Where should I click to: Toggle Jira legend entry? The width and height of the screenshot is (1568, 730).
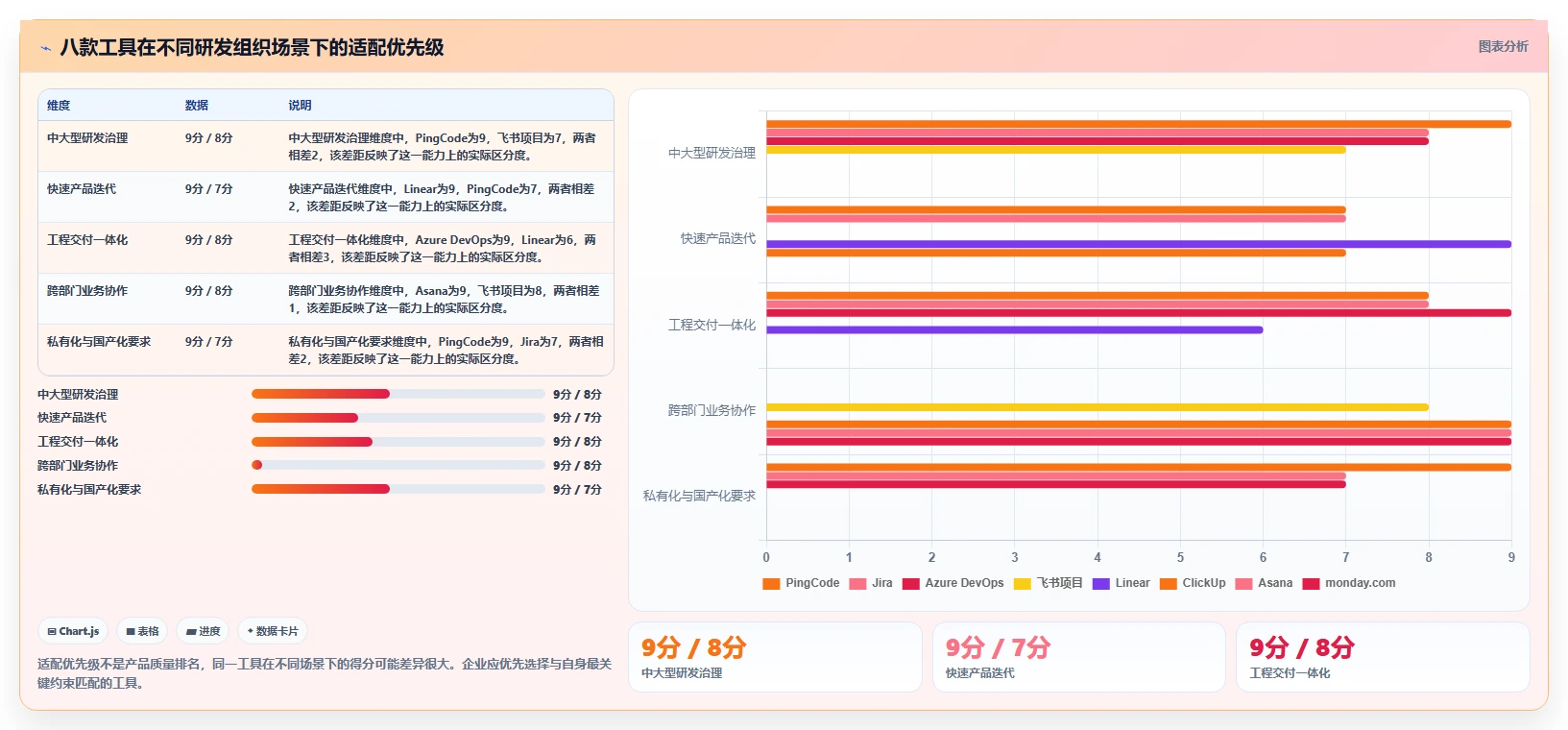click(871, 583)
